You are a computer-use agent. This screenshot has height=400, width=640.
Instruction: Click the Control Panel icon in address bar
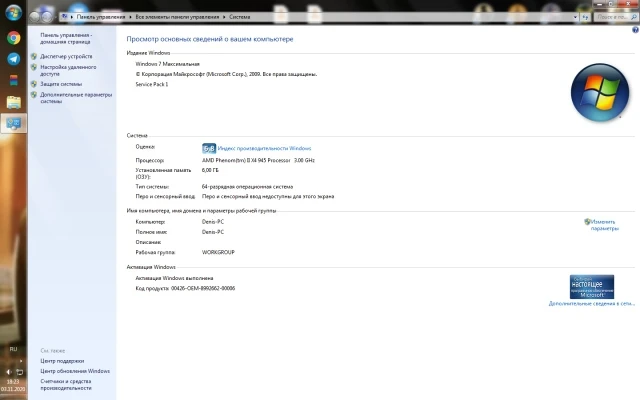point(64,17)
